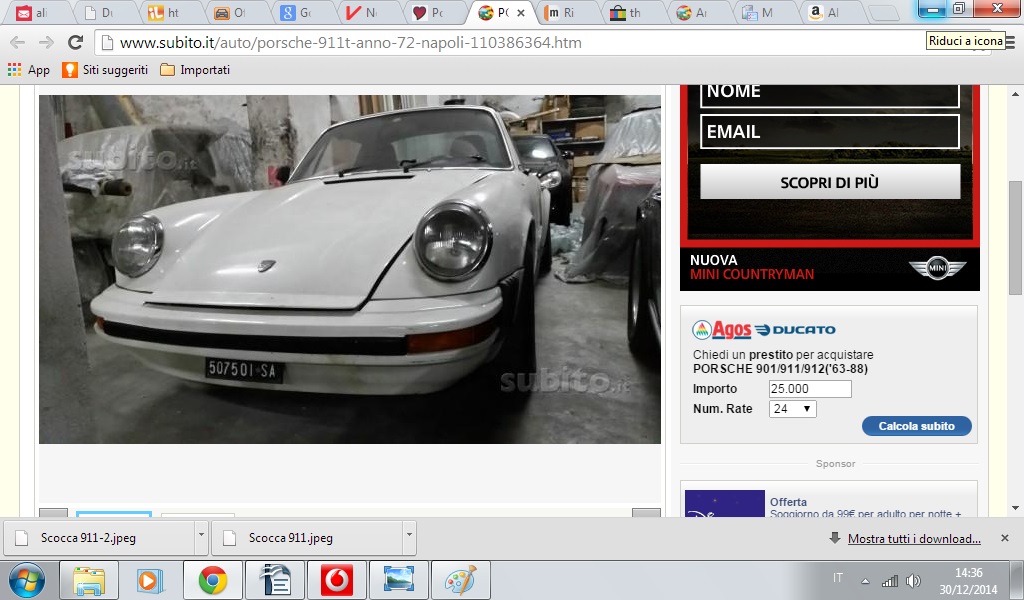Go back using the browser back arrow
Image resolution: width=1024 pixels, height=600 pixels.
tap(17, 43)
